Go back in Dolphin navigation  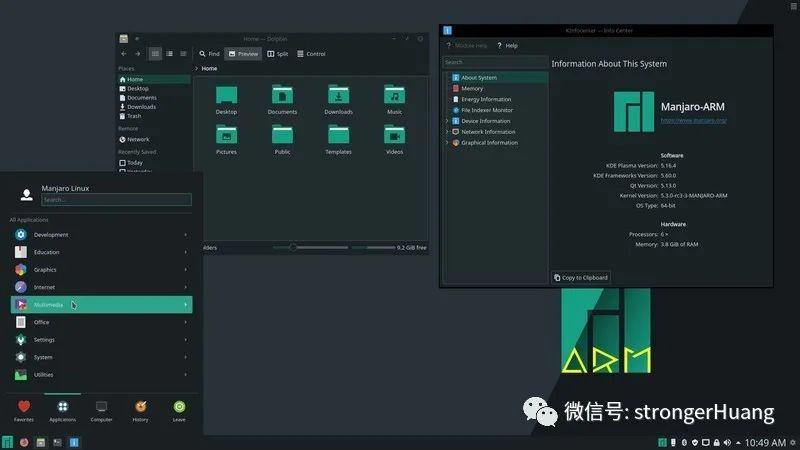coord(123,54)
